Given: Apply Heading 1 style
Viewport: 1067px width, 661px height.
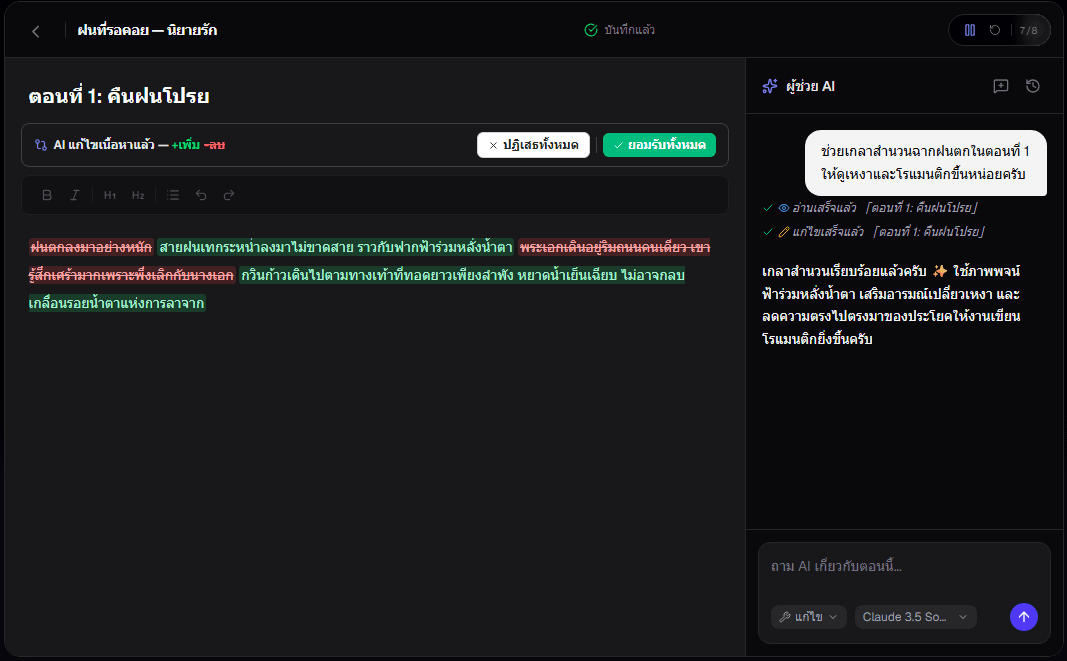Looking at the screenshot, I should (x=110, y=195).
